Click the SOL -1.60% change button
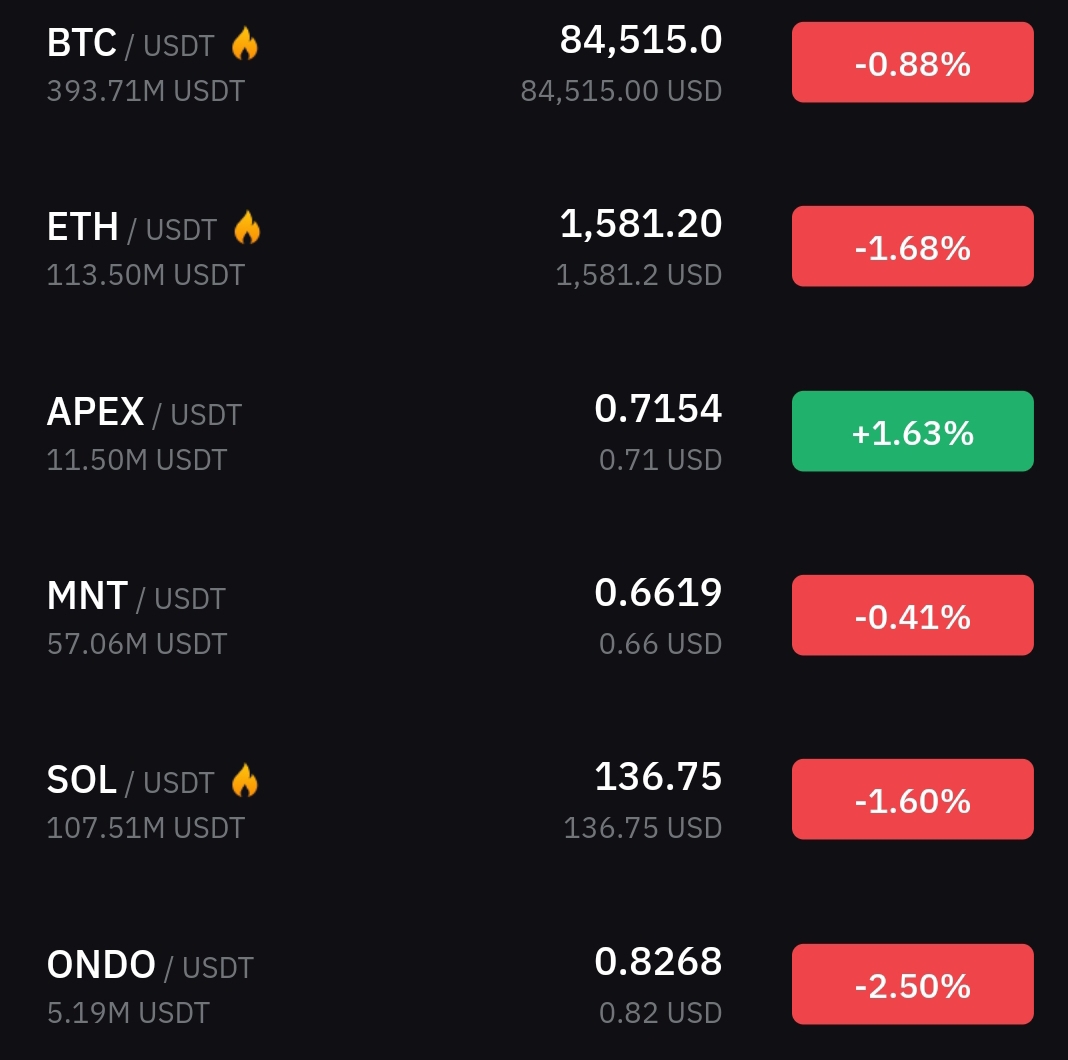 click(912, 800)
